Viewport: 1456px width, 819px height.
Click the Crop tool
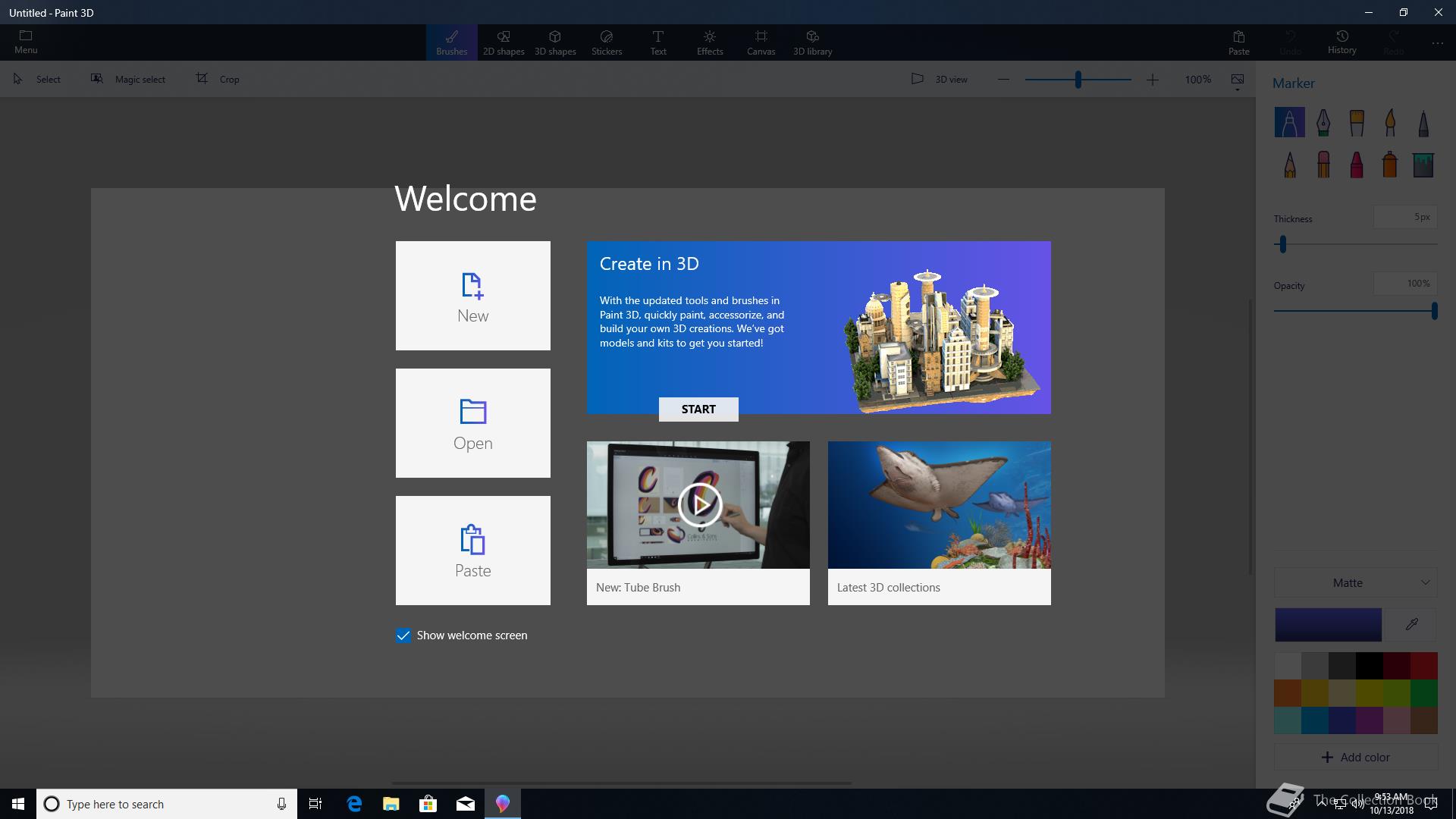tap(218, 79)
